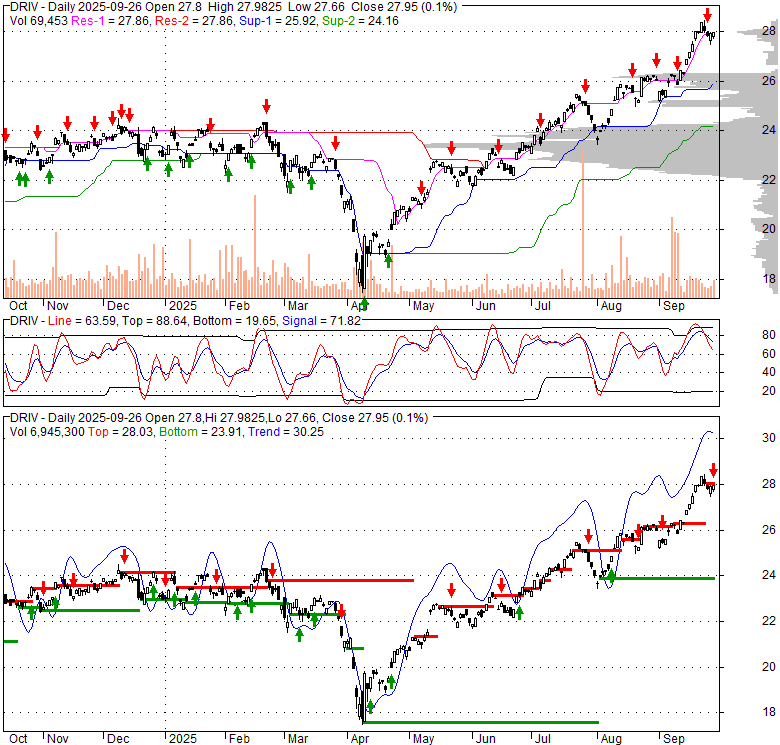The image size is (780, 745).
Task: Click the 30 price label on the lower chart axis
Action: [769, 438]
